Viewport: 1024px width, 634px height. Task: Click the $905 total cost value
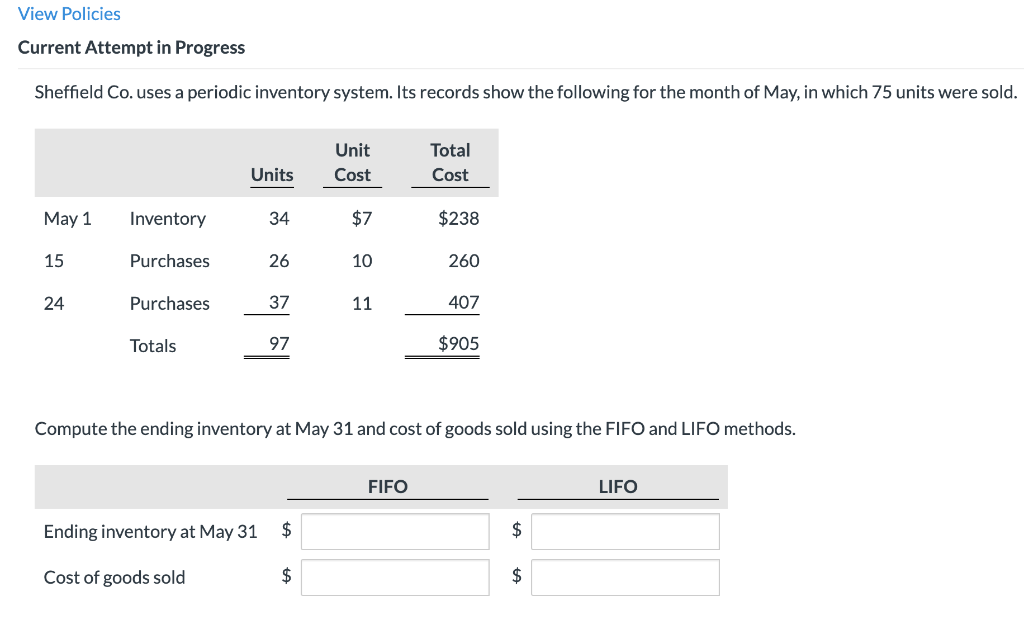[x=458, y=343]
